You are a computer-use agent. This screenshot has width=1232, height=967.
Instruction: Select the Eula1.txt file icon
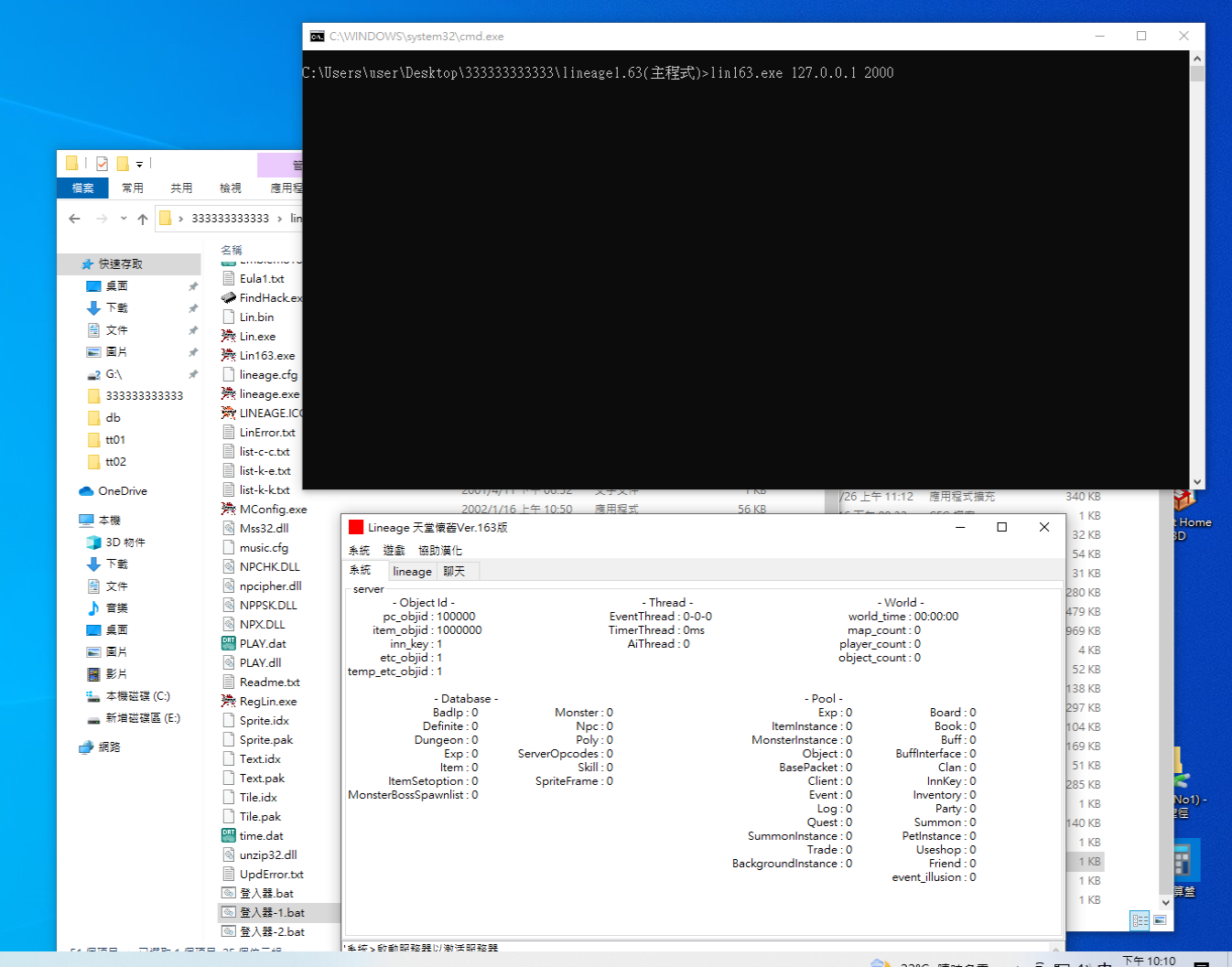(229, 278)
